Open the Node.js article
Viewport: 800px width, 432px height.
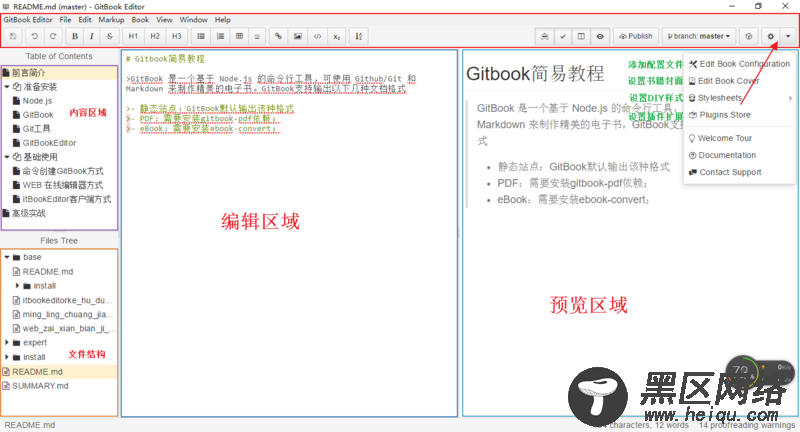coord(37,100)
